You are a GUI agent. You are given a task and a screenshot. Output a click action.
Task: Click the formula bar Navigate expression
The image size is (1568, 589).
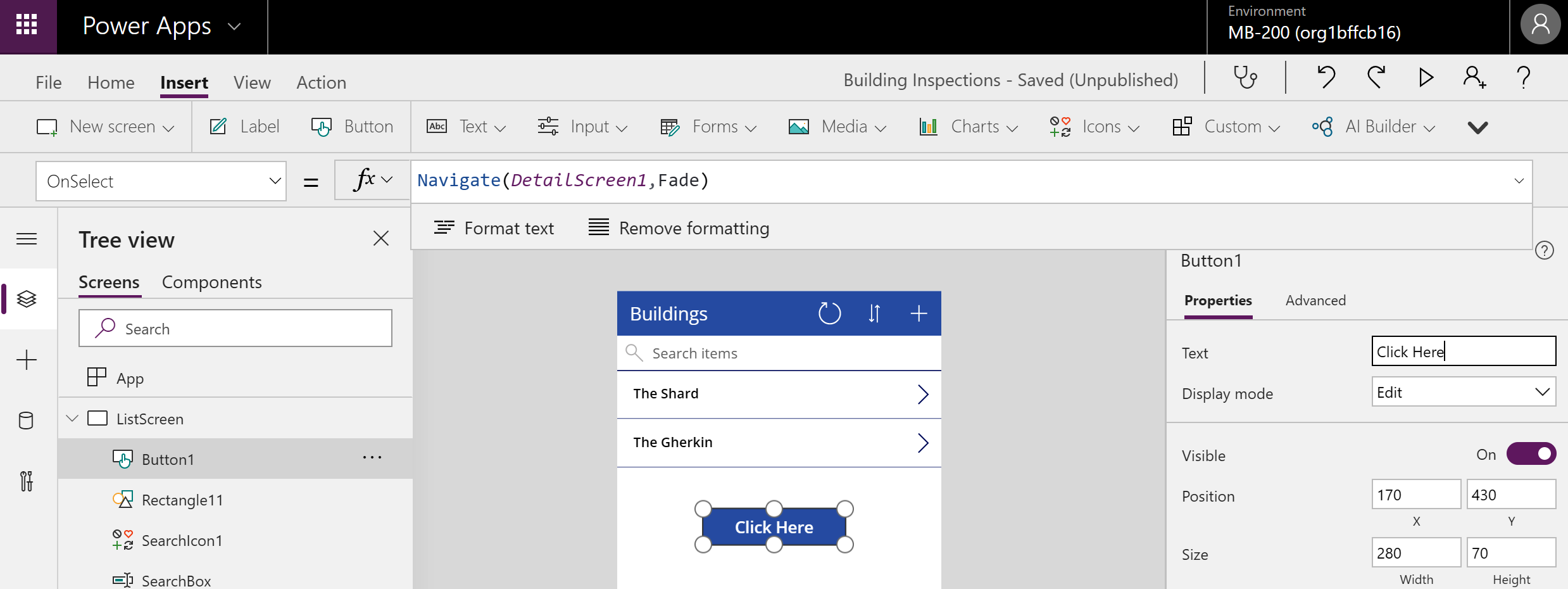(x=563, y=180)
